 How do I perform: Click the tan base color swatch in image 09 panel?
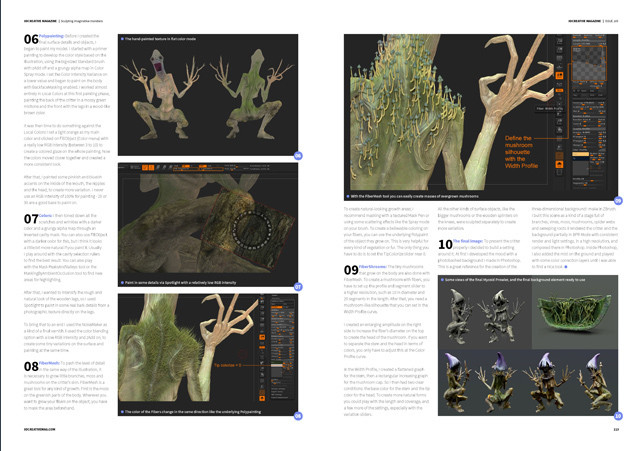580,154
